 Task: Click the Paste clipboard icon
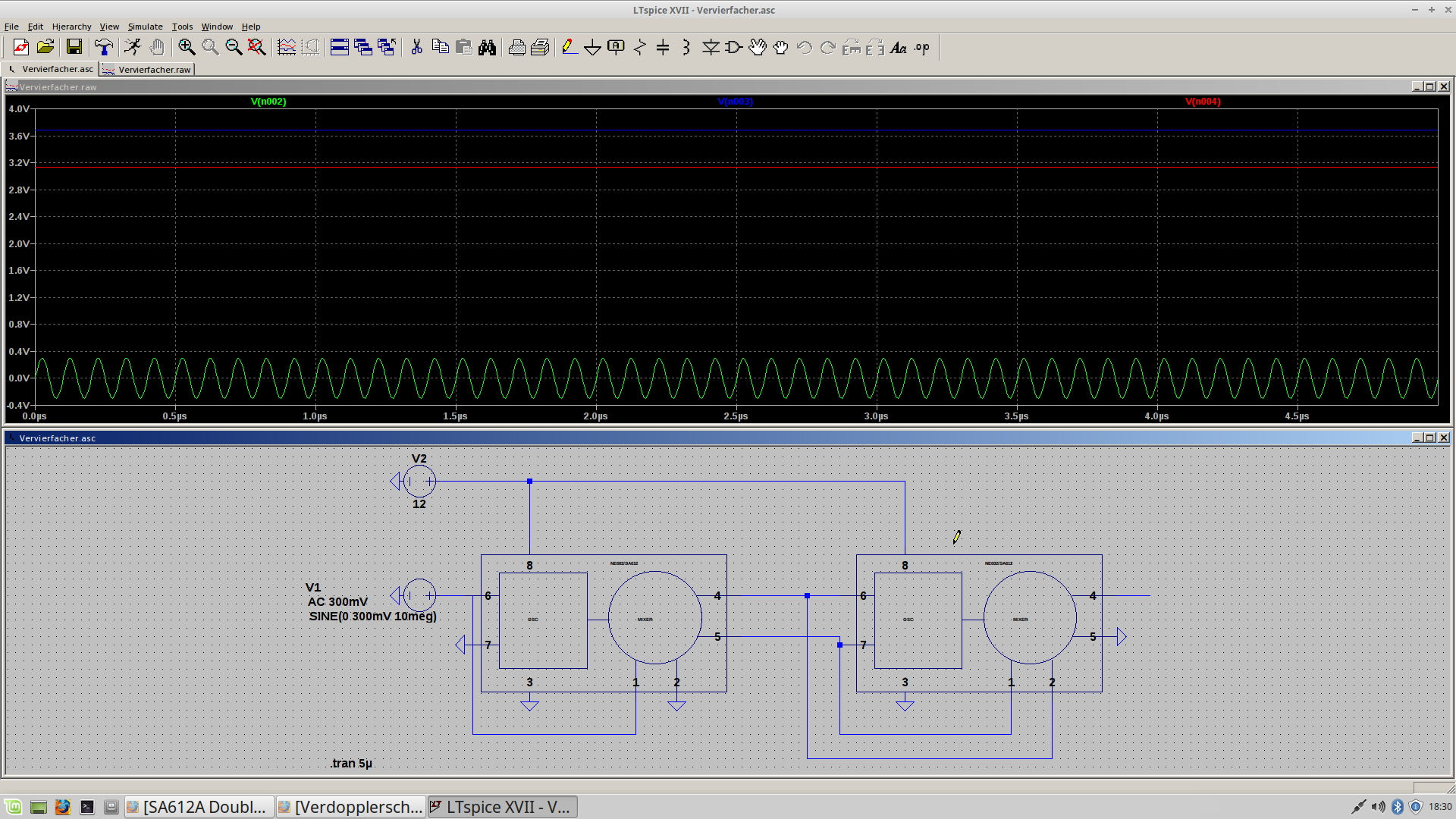click(463, 47)
